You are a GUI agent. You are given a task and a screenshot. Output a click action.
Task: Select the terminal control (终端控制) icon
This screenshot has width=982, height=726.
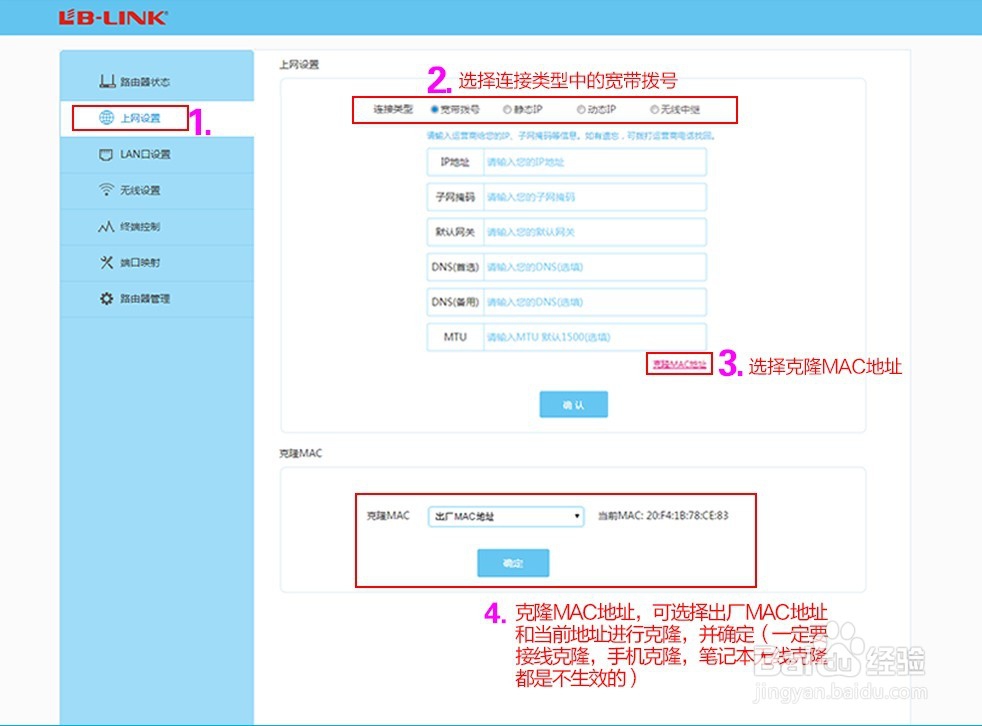point(104,226)
